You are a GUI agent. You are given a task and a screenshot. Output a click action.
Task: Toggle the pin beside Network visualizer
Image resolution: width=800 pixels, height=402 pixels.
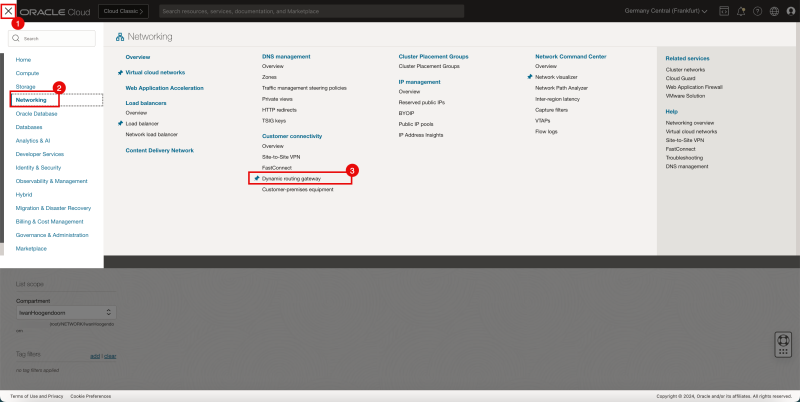[530, 77]
